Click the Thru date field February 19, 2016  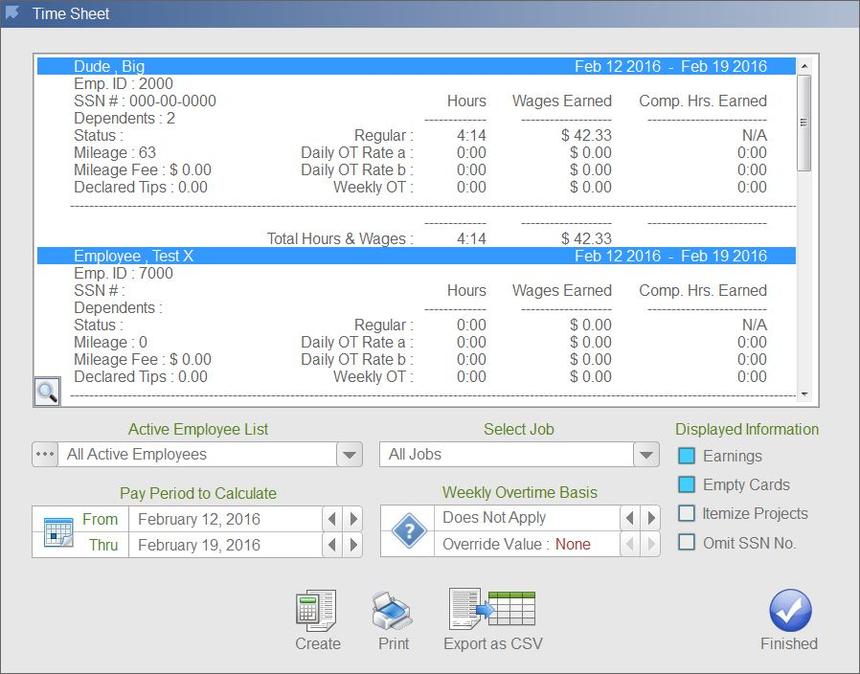pyautogui.click(x=226, y=545)
